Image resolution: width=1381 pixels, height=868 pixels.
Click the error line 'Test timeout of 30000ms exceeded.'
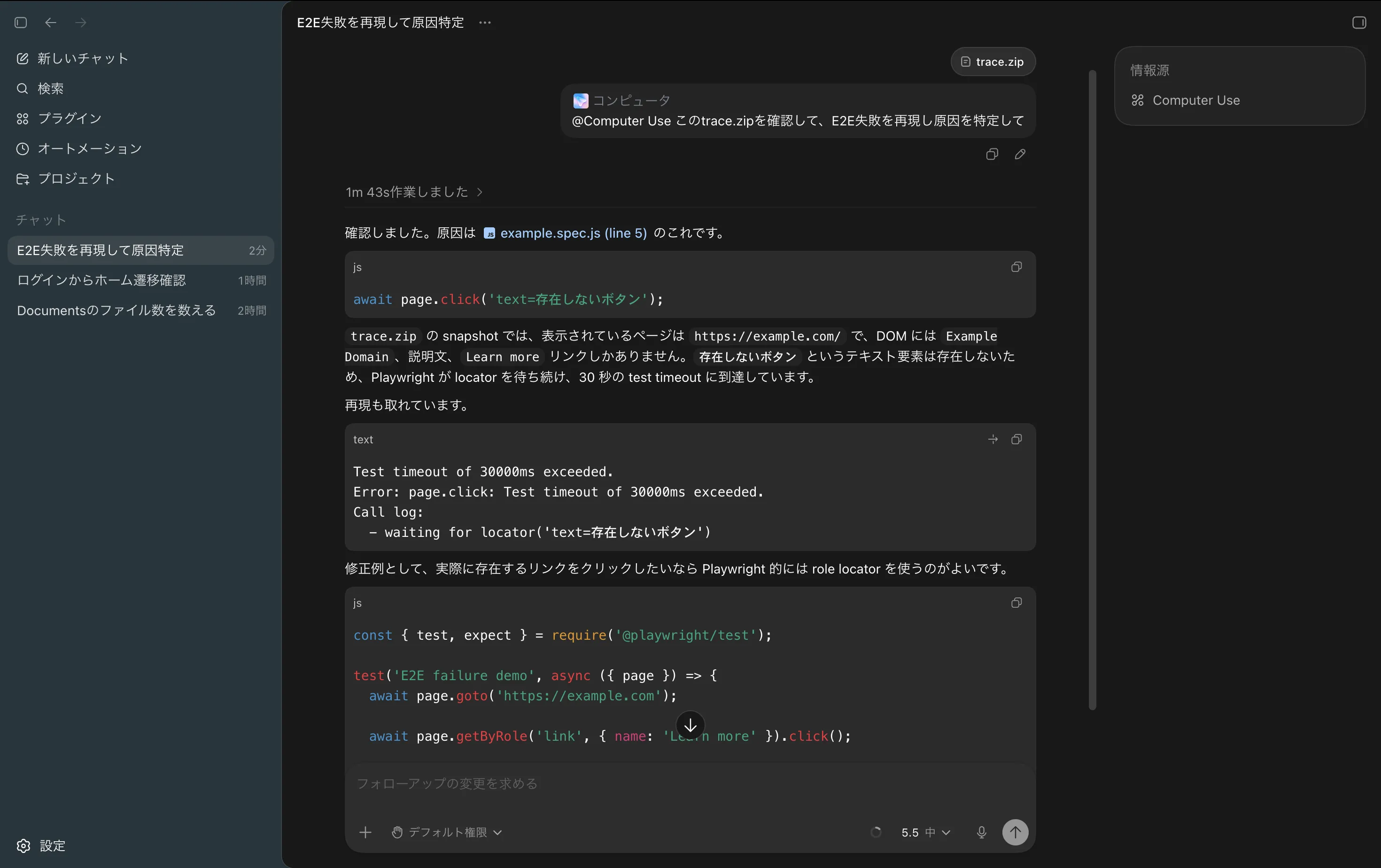pos(483,472)
